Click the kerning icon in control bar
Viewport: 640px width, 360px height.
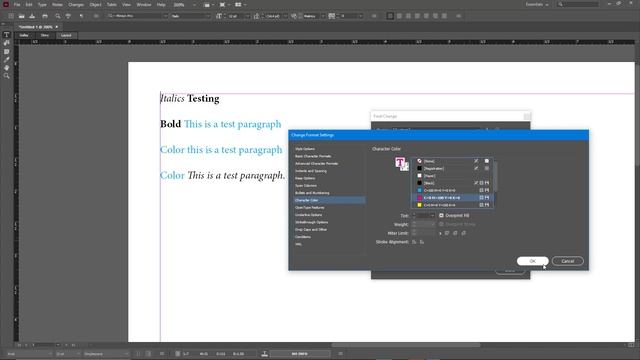[294, 16]
